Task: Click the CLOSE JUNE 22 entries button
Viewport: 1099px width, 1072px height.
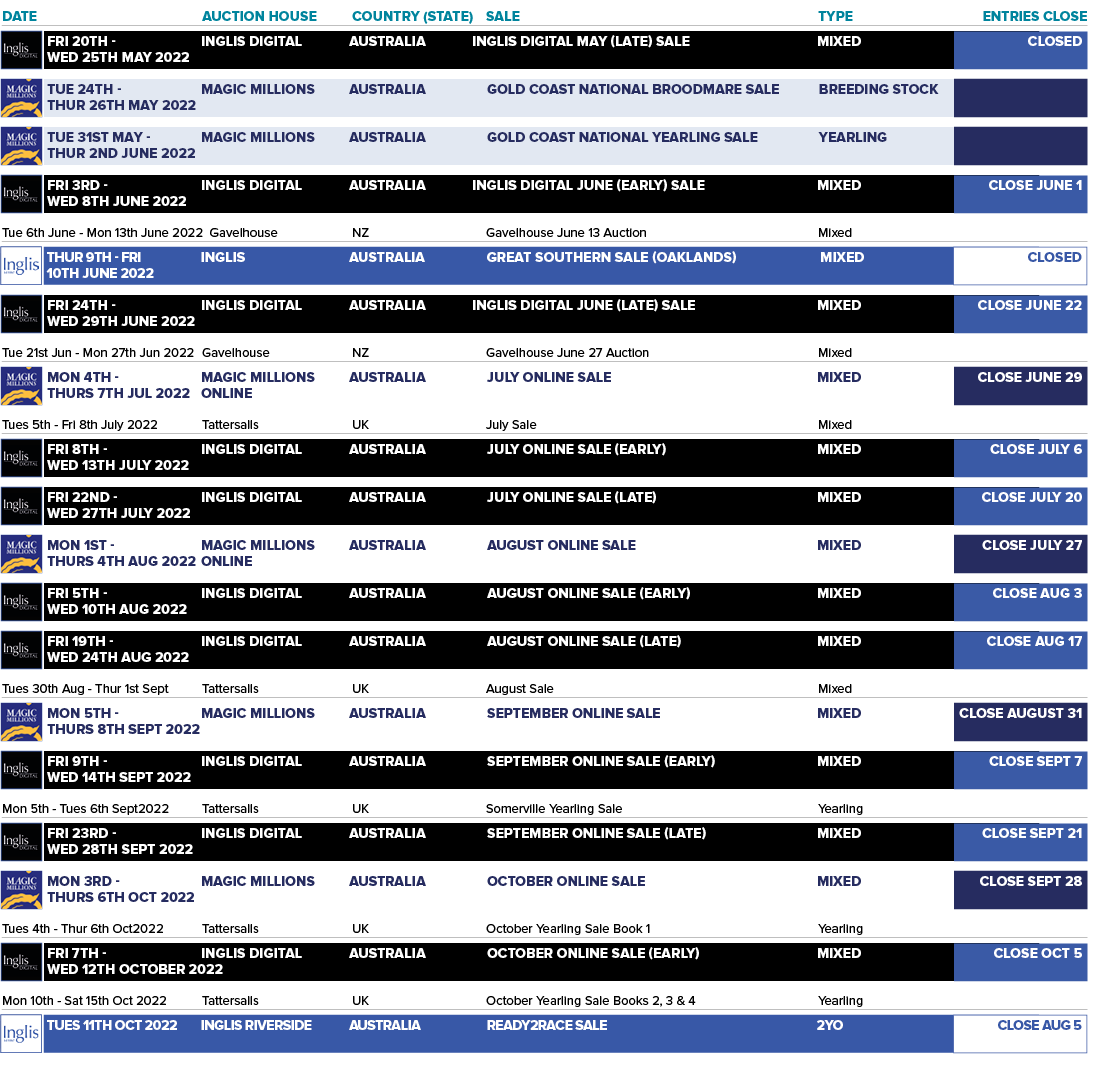Action: [1020, 314]
